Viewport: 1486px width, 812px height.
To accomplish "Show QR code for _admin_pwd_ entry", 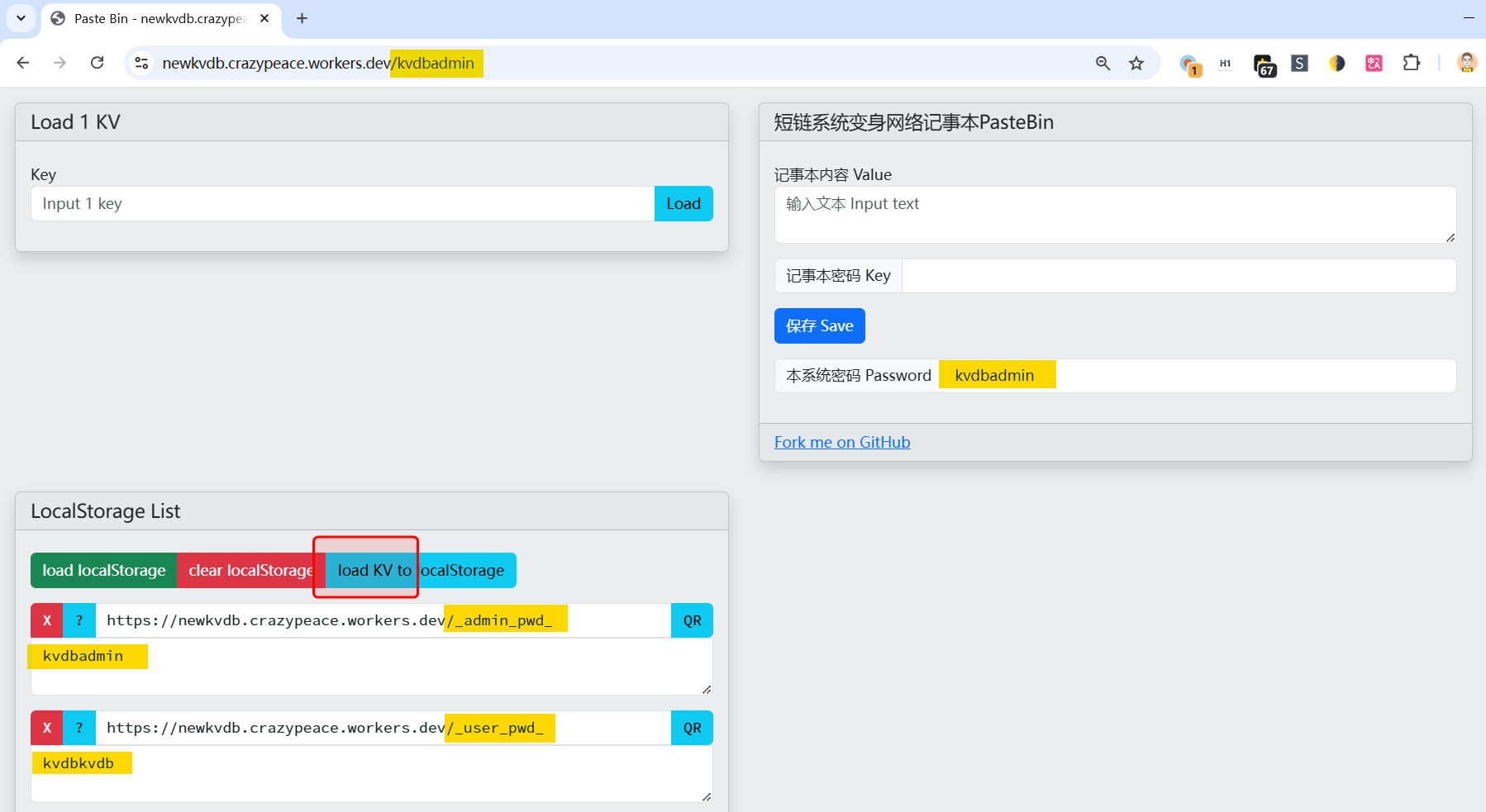I will click(x=692, y=620).
